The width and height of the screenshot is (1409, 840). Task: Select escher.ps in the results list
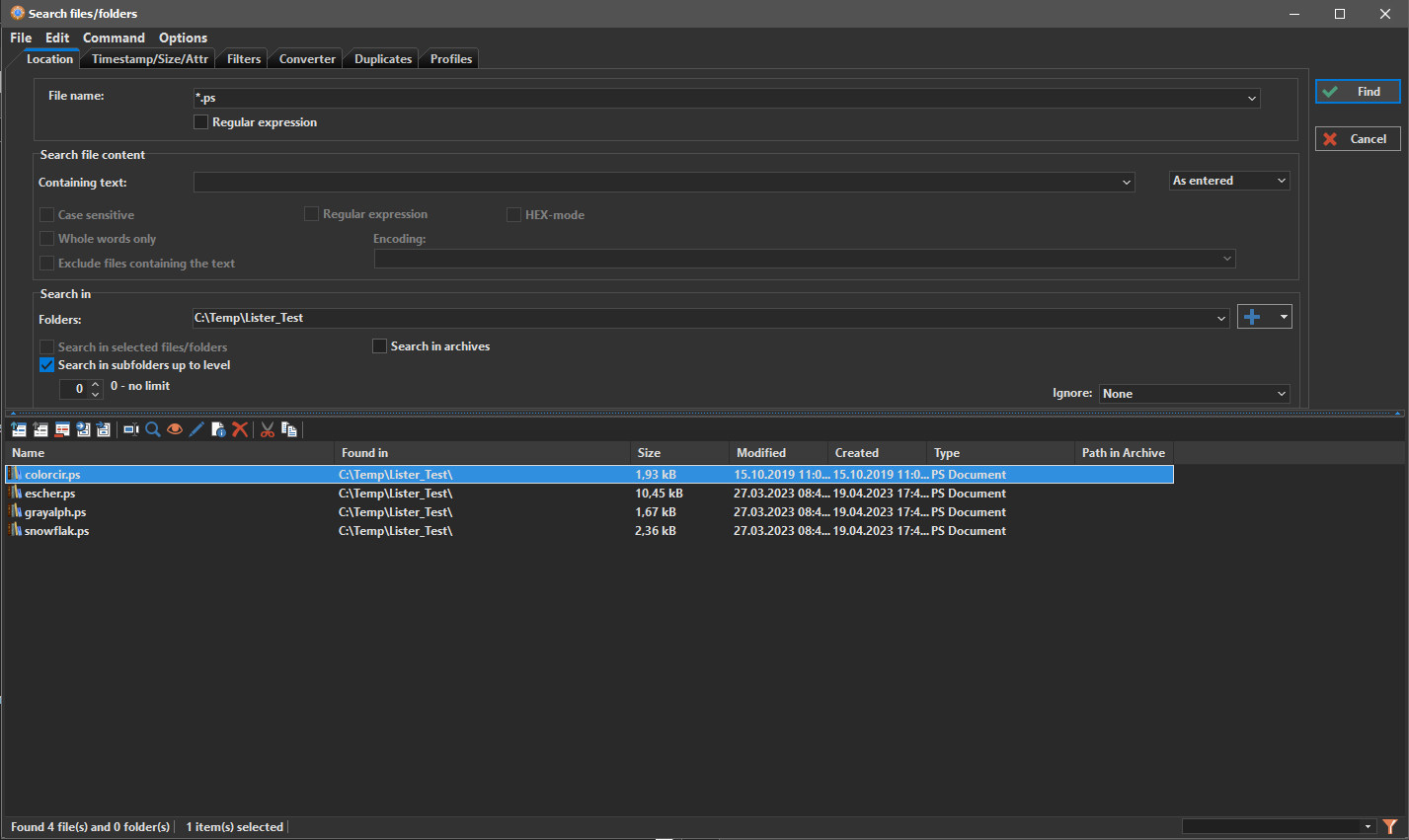50,494
